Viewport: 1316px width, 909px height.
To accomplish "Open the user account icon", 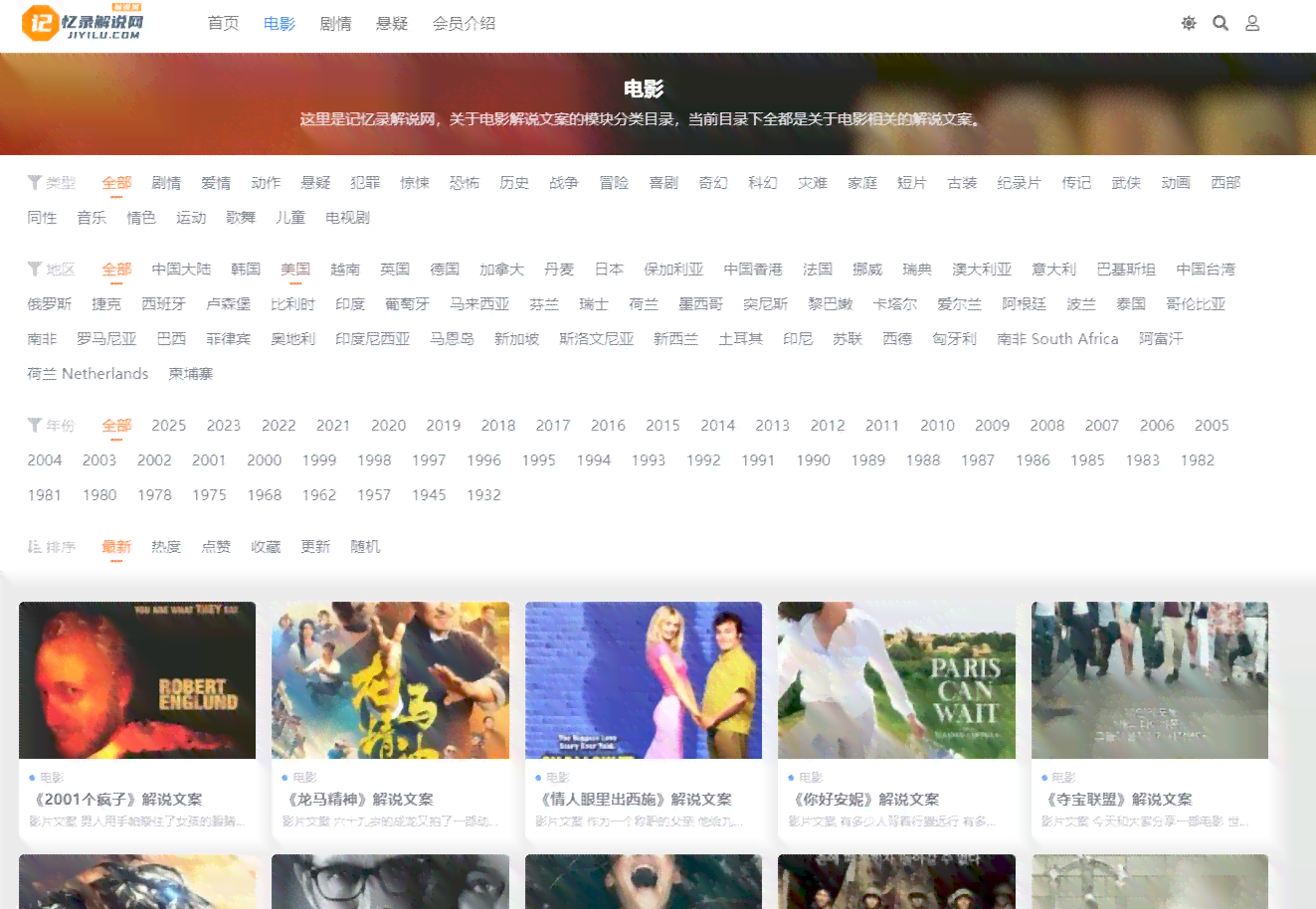I will [x=1252, y=23].
